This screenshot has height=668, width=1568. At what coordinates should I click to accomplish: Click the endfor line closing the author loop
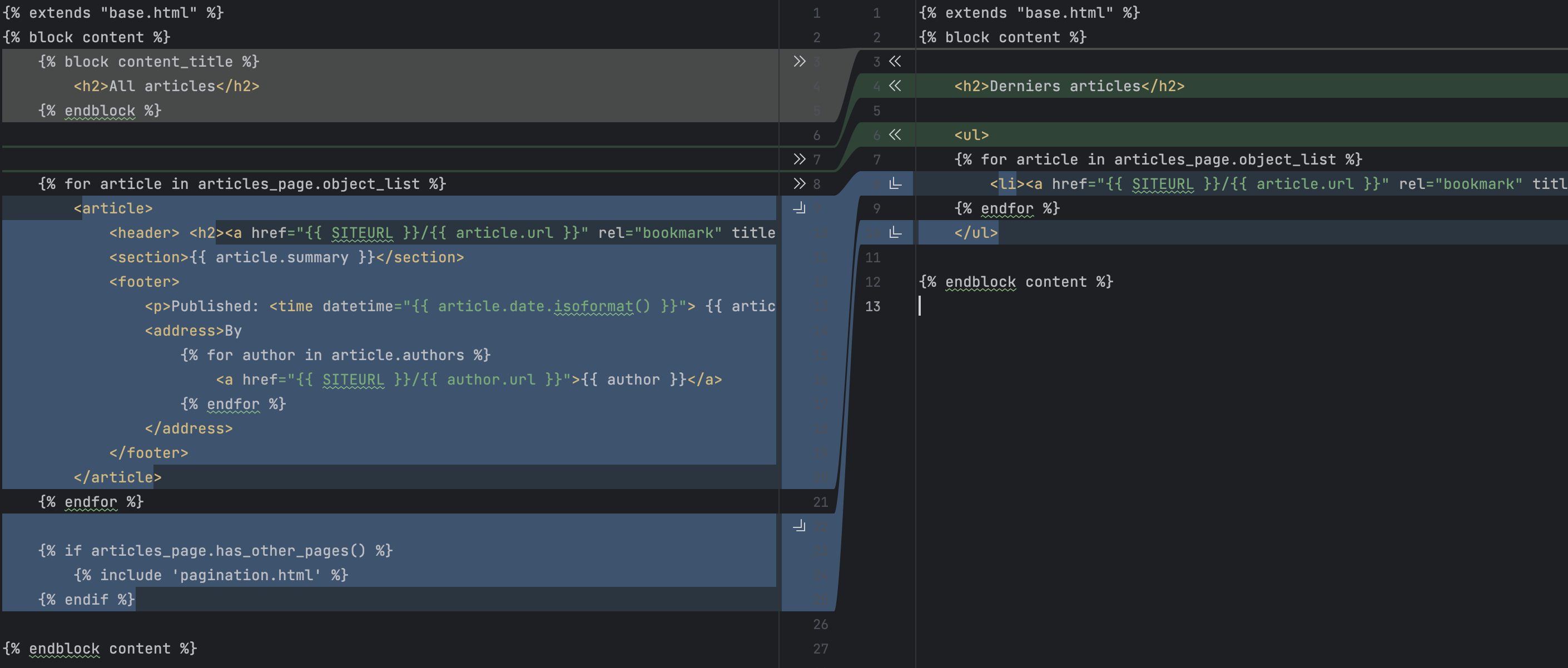click(x=233, y=404)
